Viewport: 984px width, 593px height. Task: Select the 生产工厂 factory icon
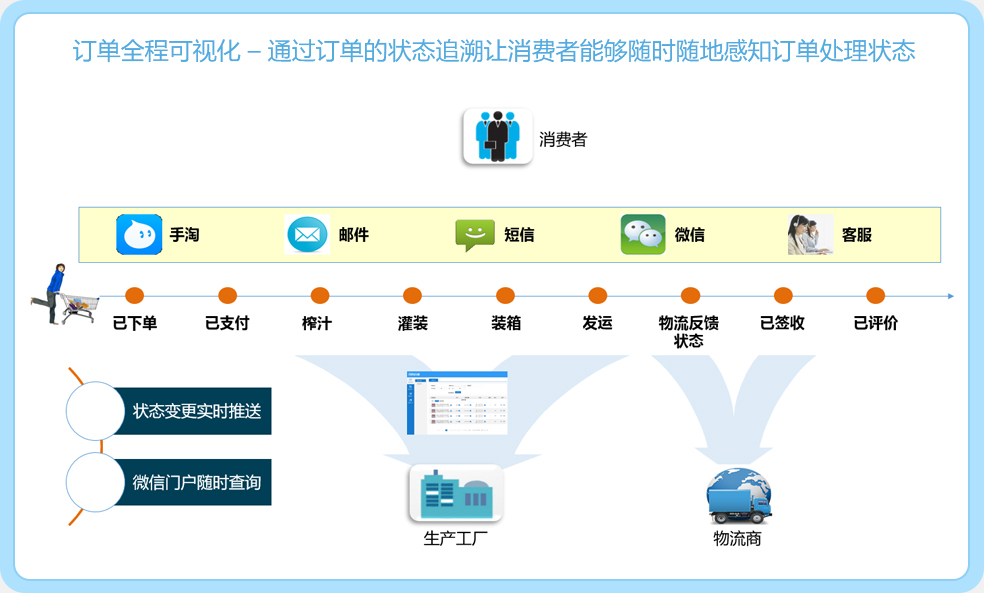tap(456, 493)
